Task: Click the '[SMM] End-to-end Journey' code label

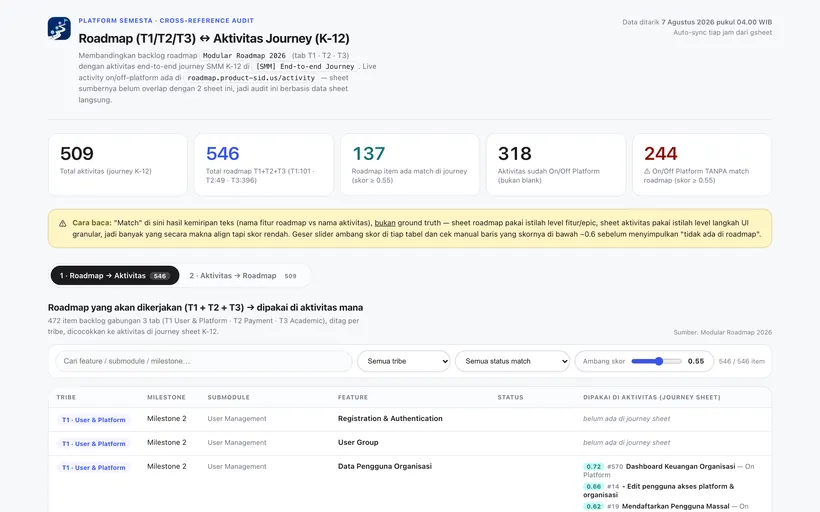Action: 306,66
